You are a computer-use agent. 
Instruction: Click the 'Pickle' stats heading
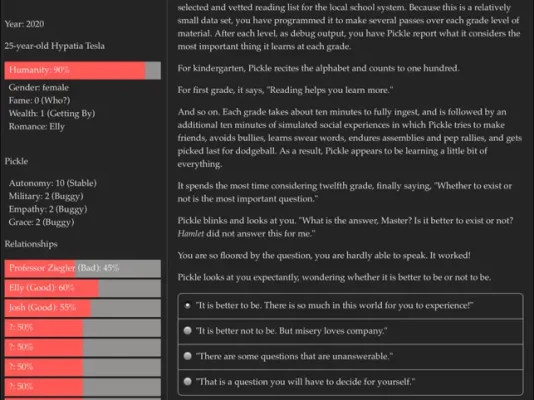(x=16, y=161)
